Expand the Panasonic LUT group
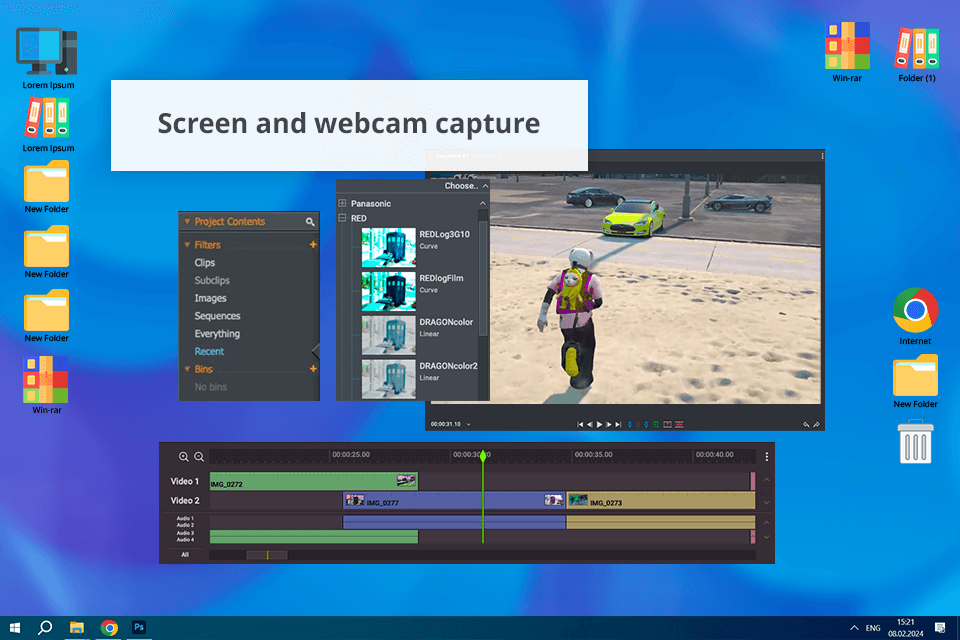 [342, 203]
